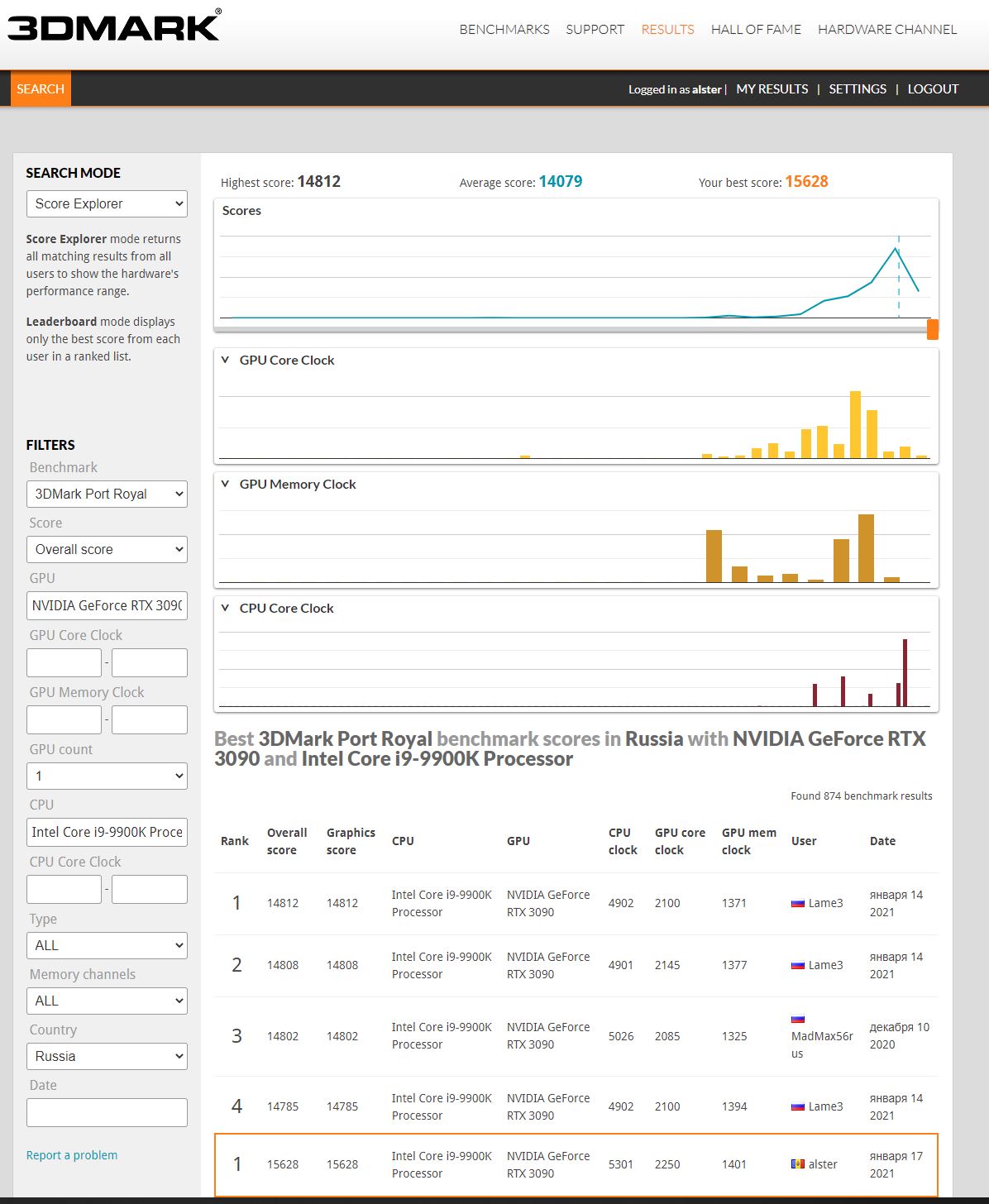Image resolution: width=989 pixels, height=1204 pixels.
Task: Click the CPU Core Clock maximum field
Action: [150, 889]
